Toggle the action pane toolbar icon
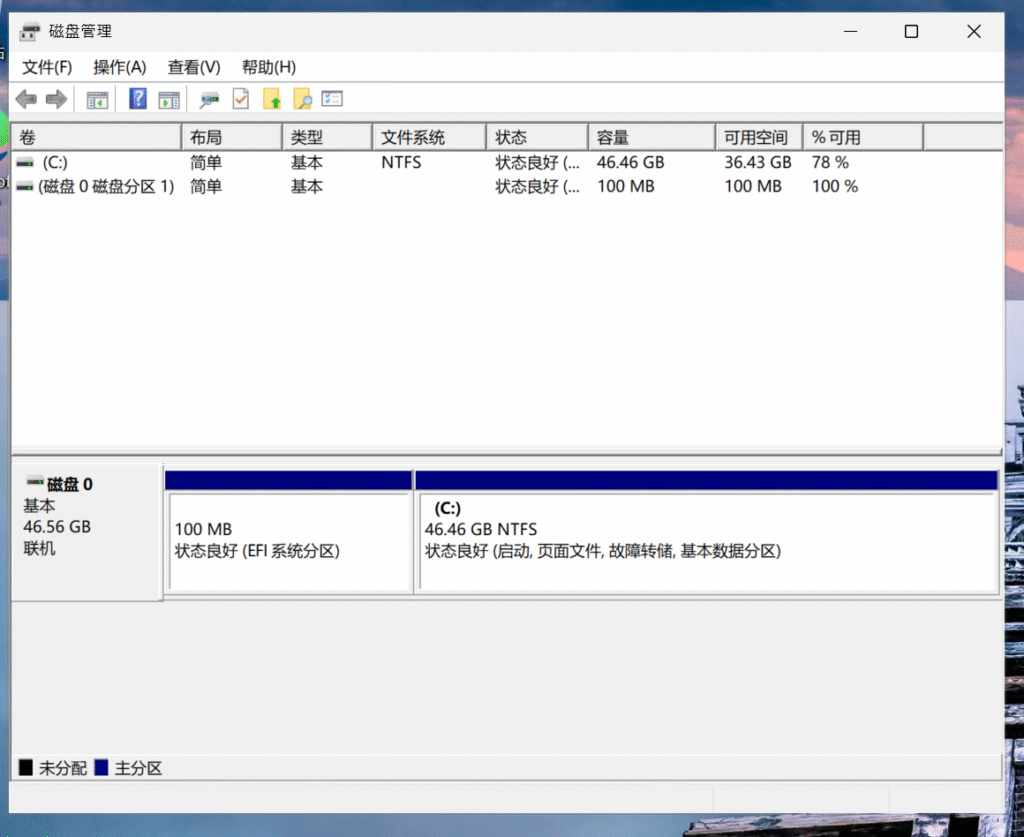The width and height of the screenshot is (1024, 837). point(169,99)
